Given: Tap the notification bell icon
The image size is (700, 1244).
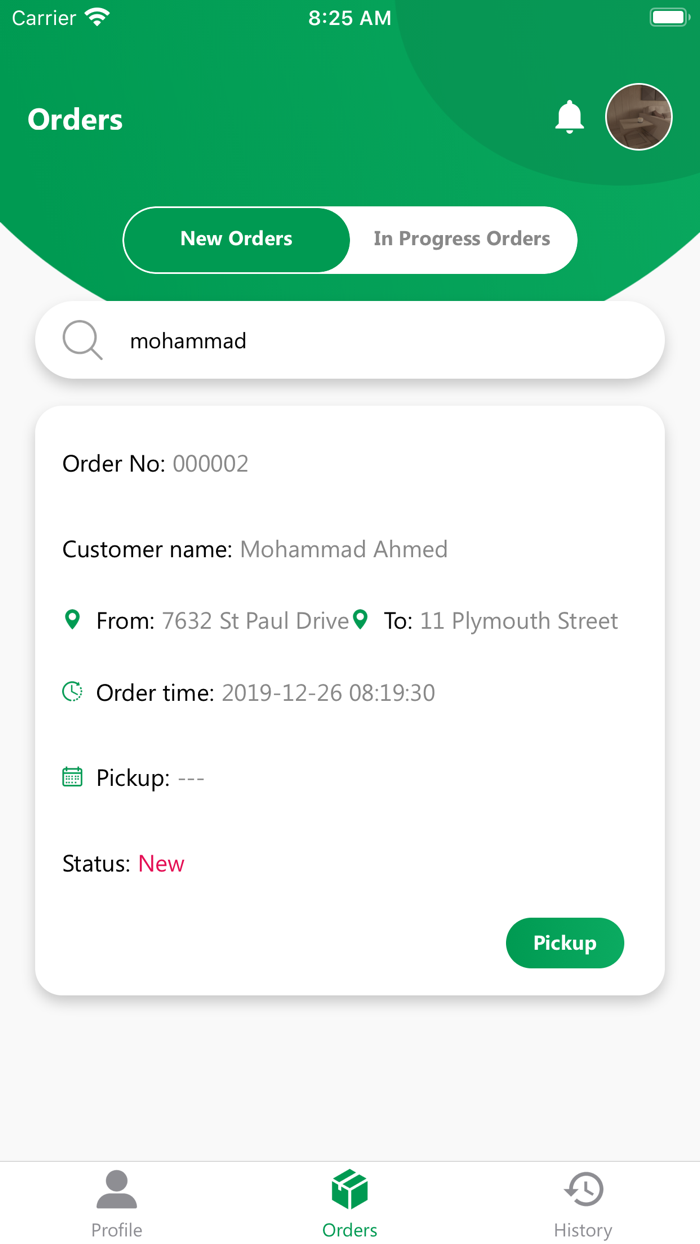Looking at the screenshot, I should 569,117.
